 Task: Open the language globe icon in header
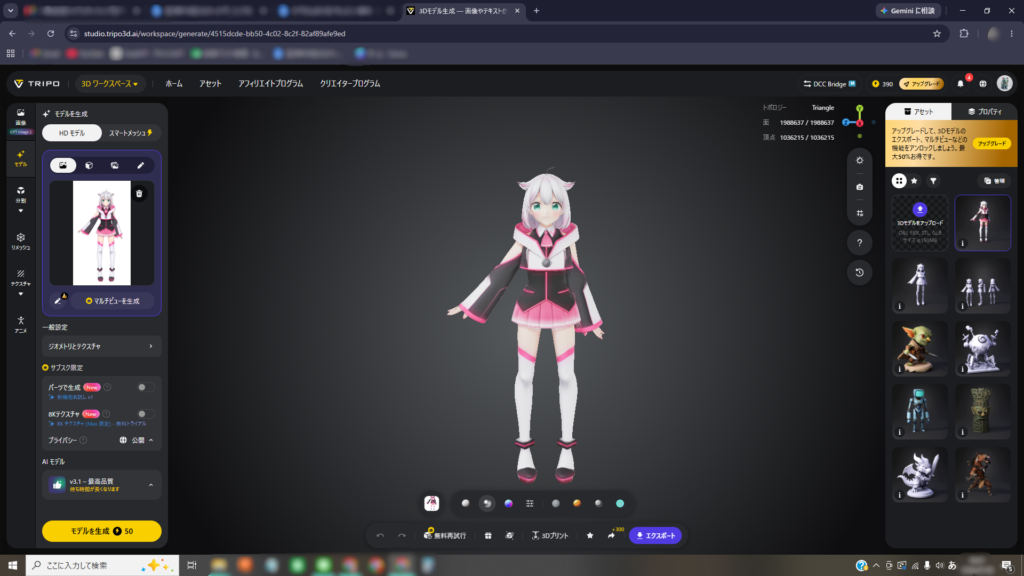(x=983, y=84)
